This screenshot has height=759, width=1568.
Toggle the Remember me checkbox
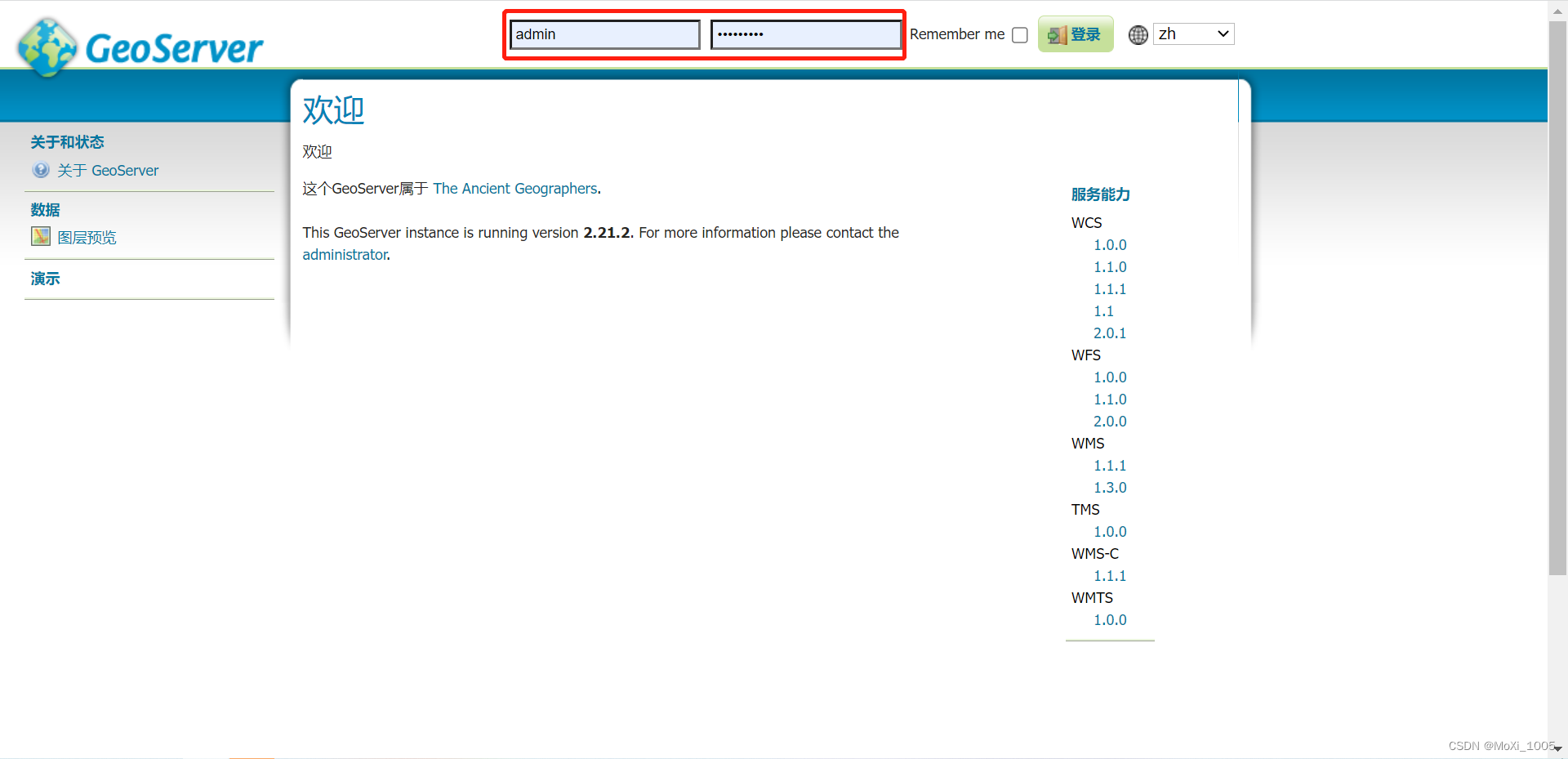(1019, 35)
